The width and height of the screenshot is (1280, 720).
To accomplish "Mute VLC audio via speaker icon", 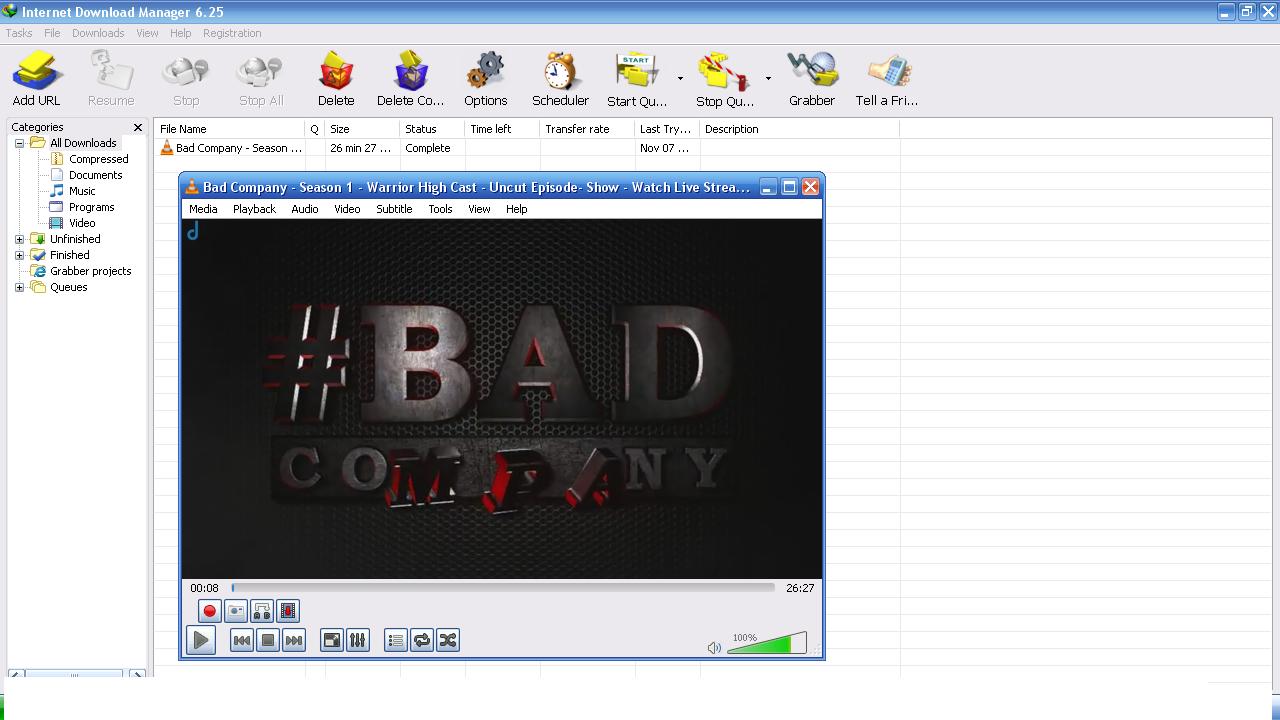I will [x=714, y=647].
